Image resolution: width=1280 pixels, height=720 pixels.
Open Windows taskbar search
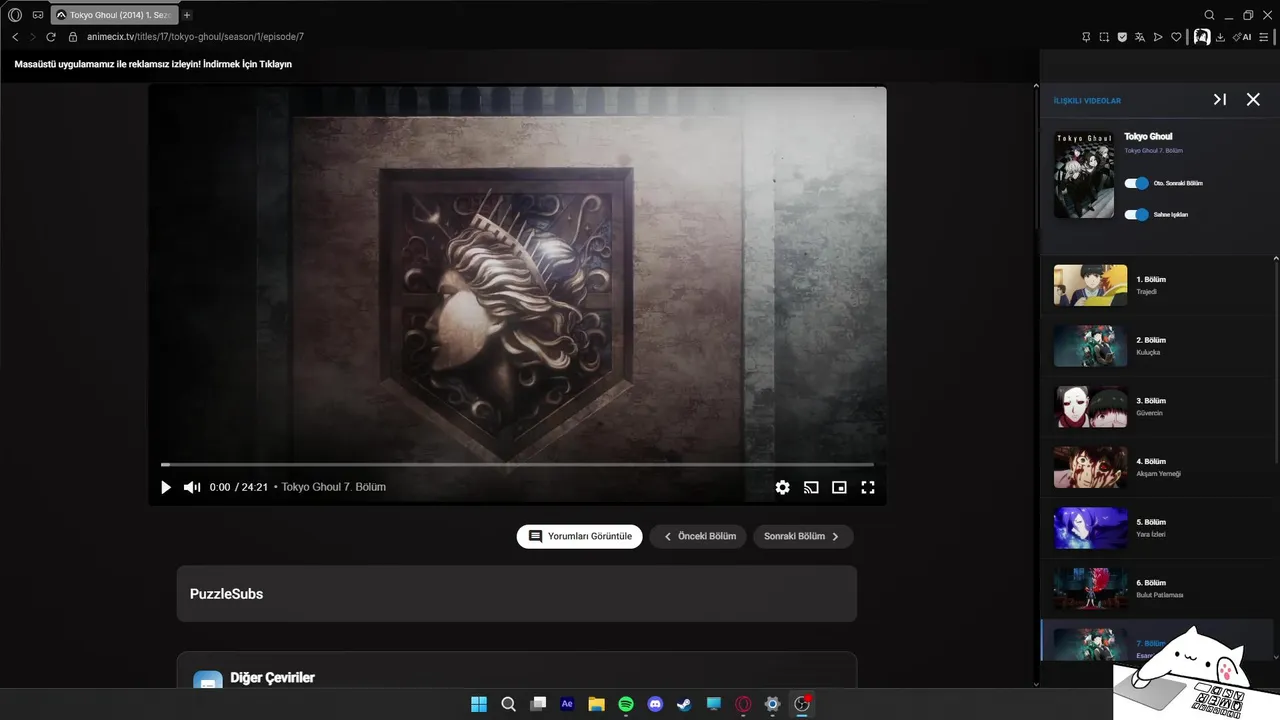[508, 704]
